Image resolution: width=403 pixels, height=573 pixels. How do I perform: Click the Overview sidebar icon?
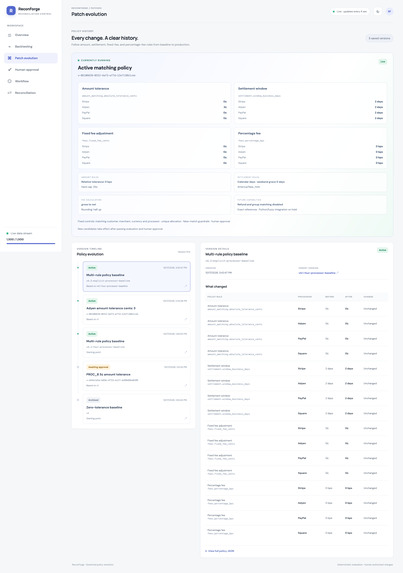[x=9, y=35]
